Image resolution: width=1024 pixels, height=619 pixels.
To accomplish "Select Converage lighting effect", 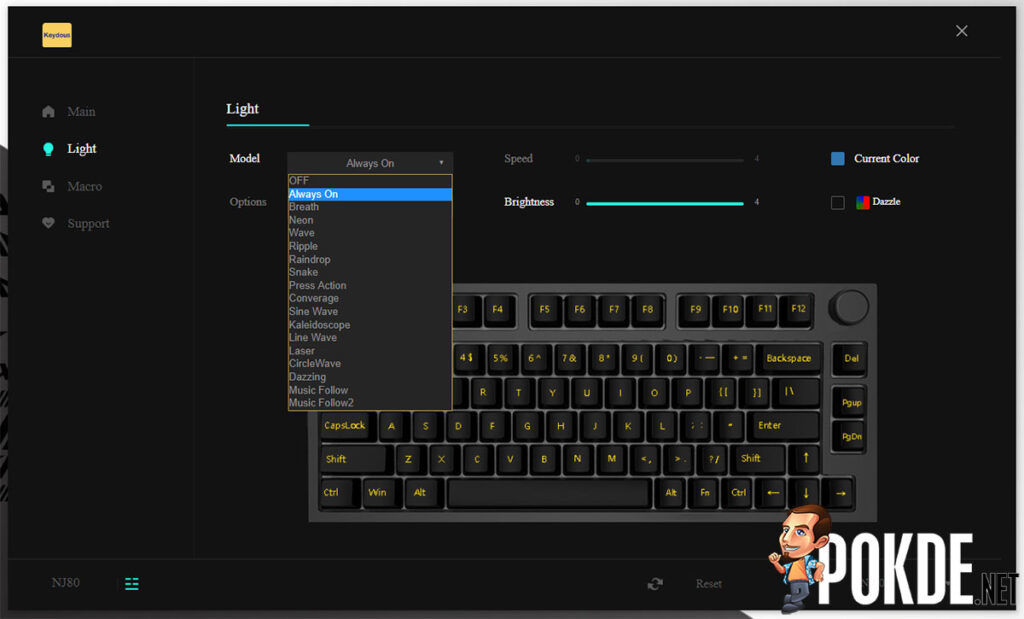I will pyautogui.click(x=370, y=298).
